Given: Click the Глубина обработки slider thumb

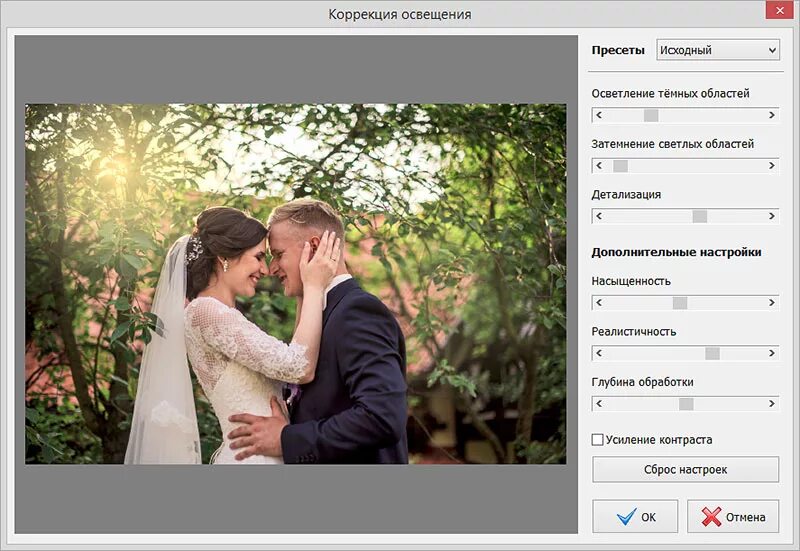Looking at the screenshot, I should (x=686, y=404).
